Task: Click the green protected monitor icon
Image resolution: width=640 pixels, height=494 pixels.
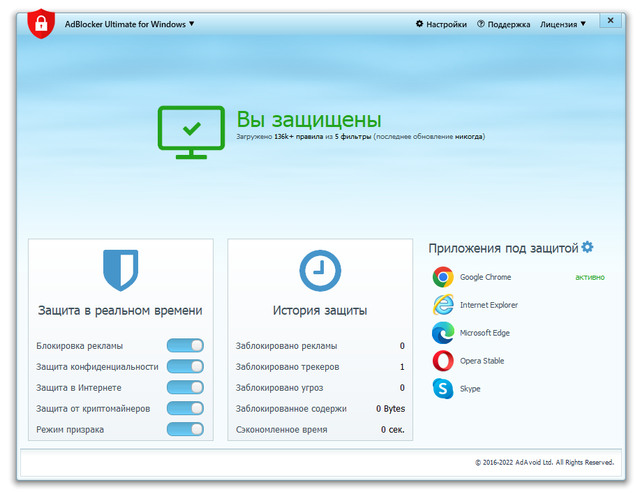Action: (x=191, y=129)
